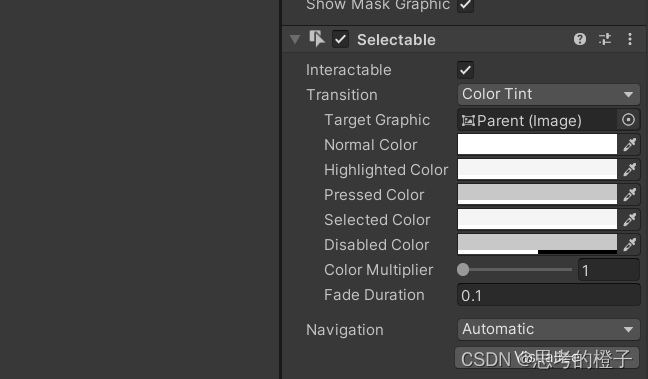Click the Highlighted Color label
Screen dimensions: 648x379
386,170
